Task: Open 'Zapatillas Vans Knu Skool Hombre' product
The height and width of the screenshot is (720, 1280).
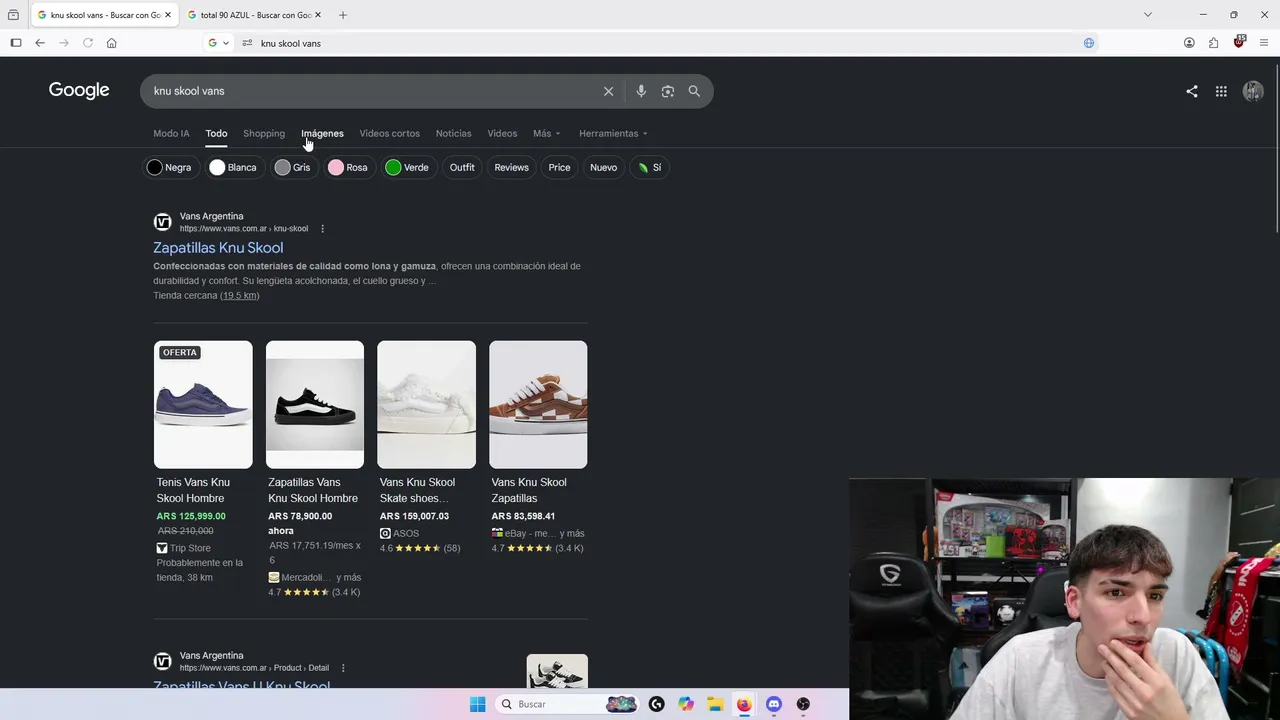Action: [x=313, y=490]
